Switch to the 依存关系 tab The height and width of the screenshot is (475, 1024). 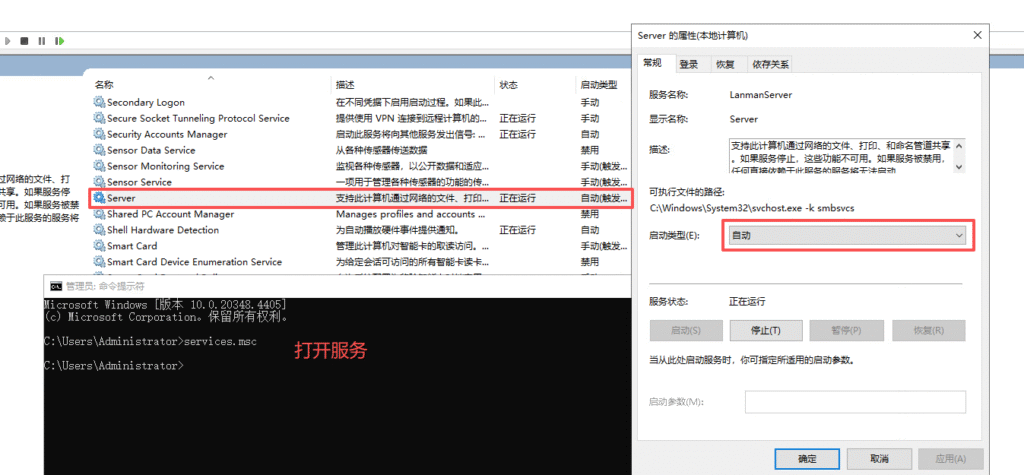click(x=769, y=64)
